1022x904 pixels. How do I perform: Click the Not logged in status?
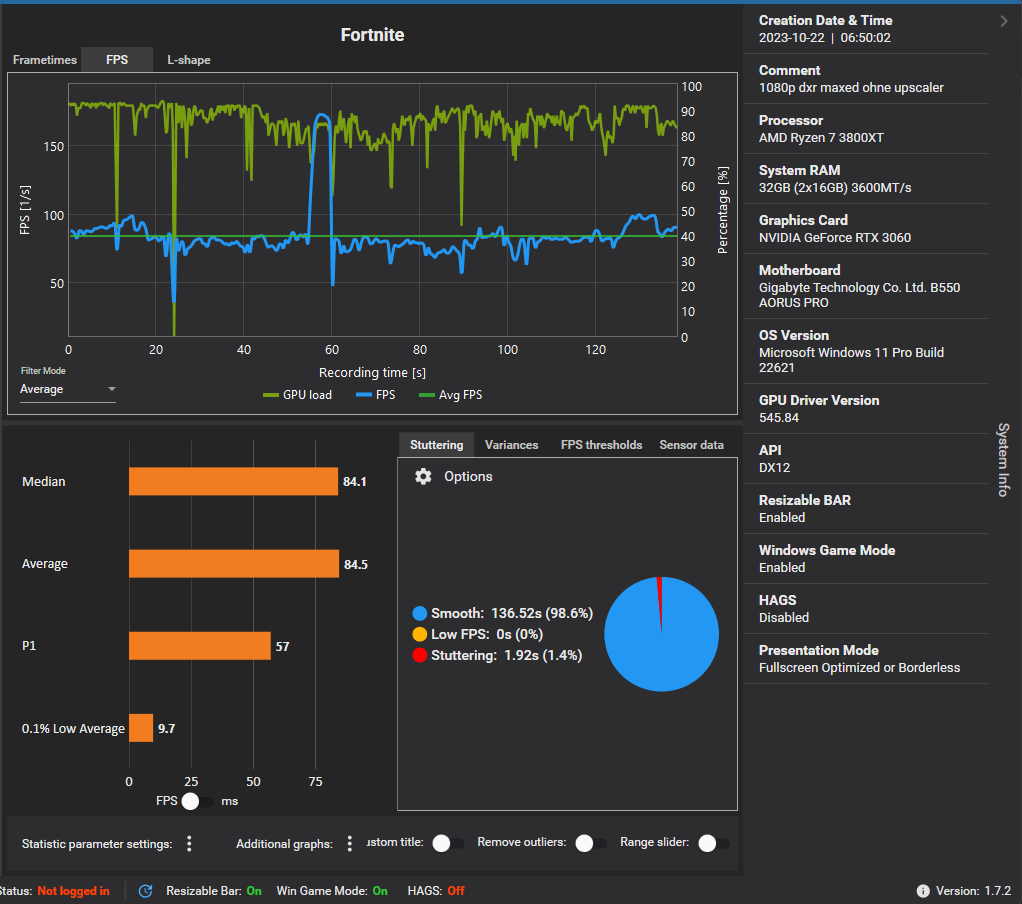tap(73, 891)
